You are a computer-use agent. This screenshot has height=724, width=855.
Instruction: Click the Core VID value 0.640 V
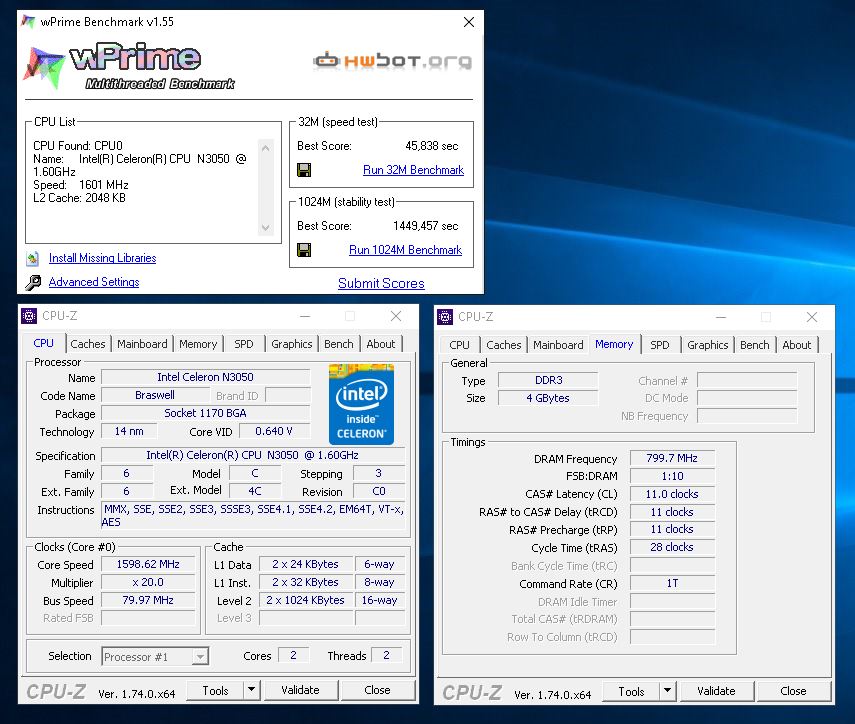pos(274,431)
